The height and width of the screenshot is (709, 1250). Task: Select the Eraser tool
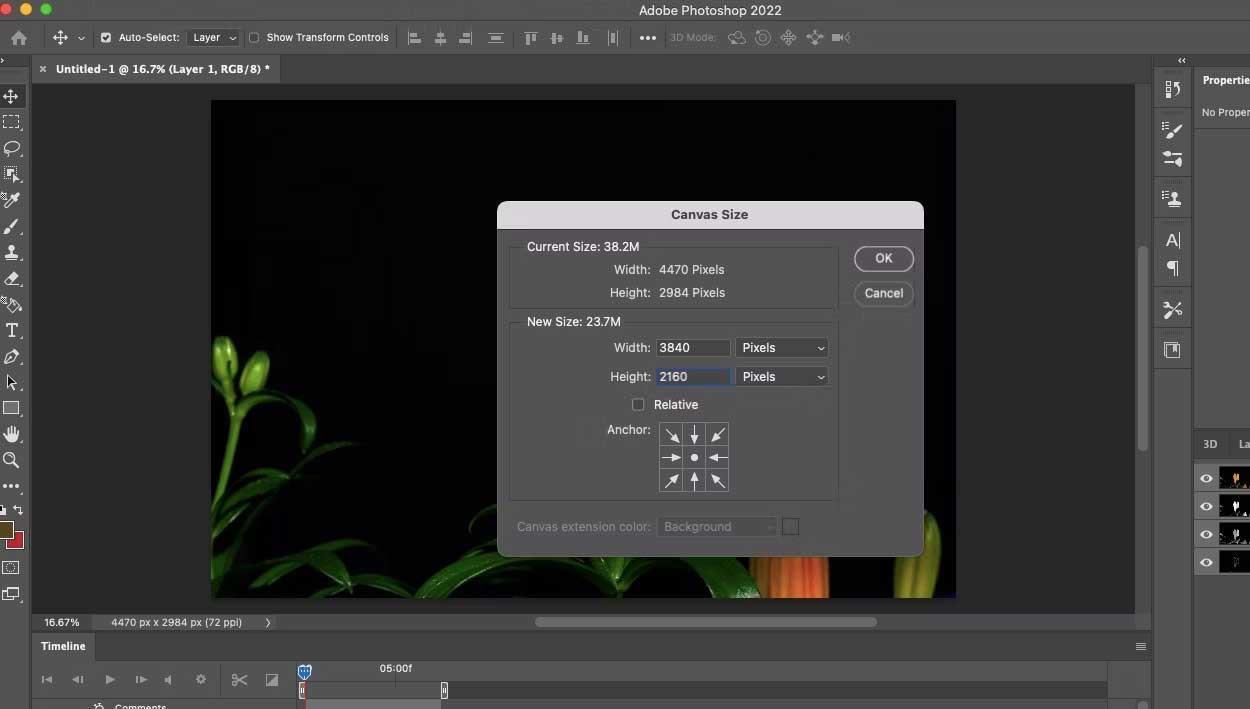click(x=12, y=279)
